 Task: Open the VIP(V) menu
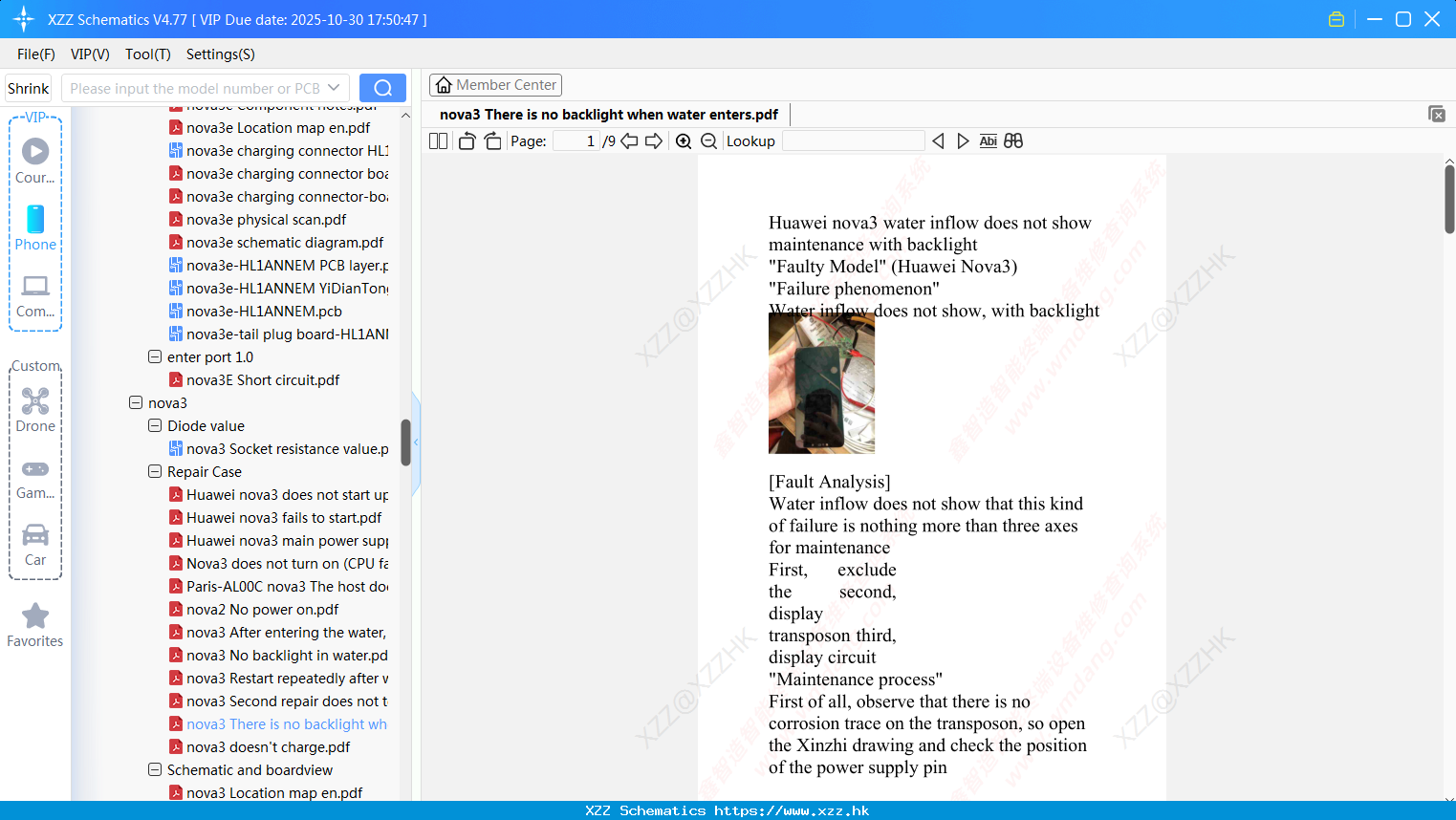(x=90, y=54)
